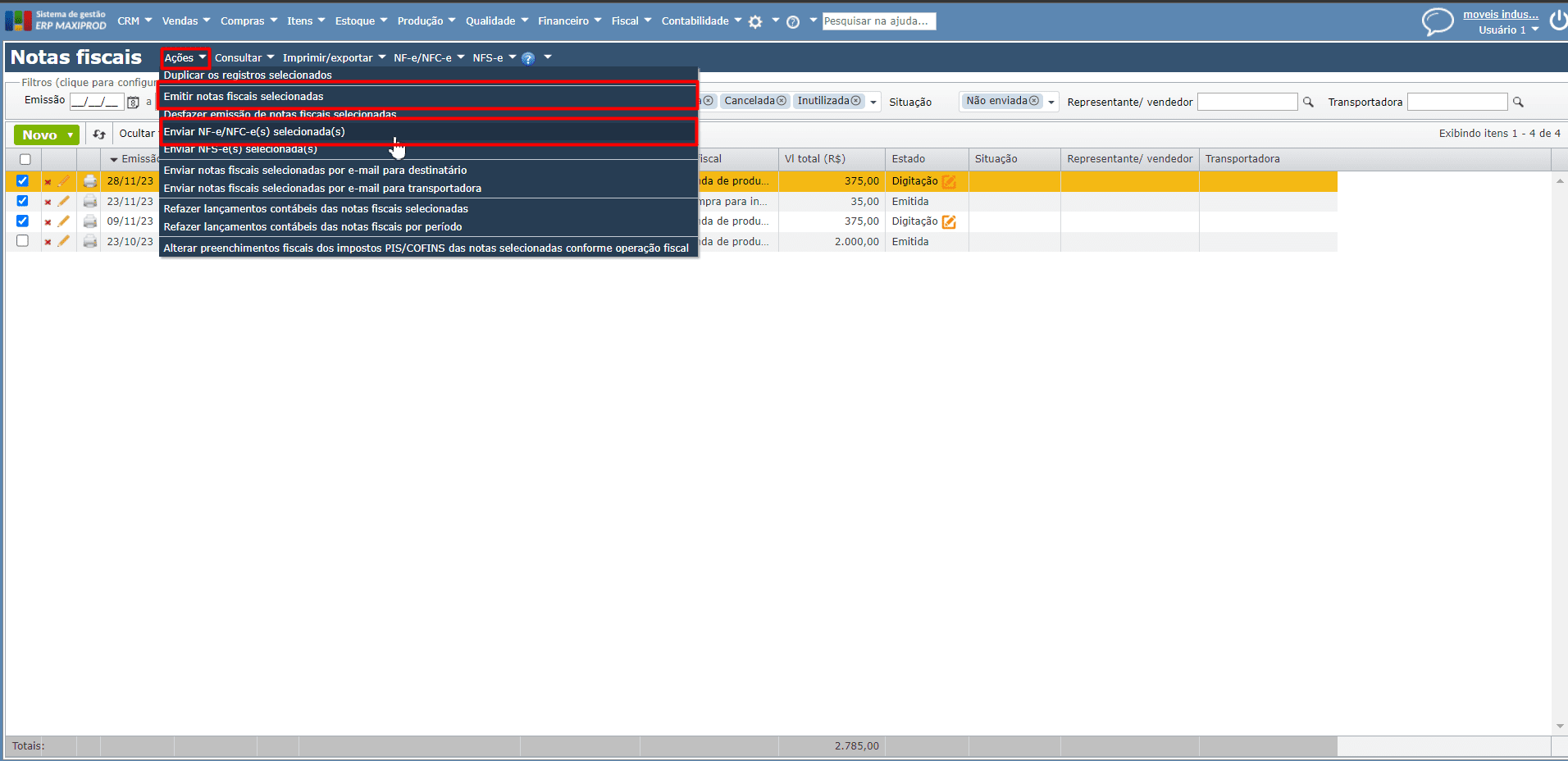Search Transportadora with magnifier icon
Image resolution: width=1568 pixels, height=761 pixels.
[1518, 103]
